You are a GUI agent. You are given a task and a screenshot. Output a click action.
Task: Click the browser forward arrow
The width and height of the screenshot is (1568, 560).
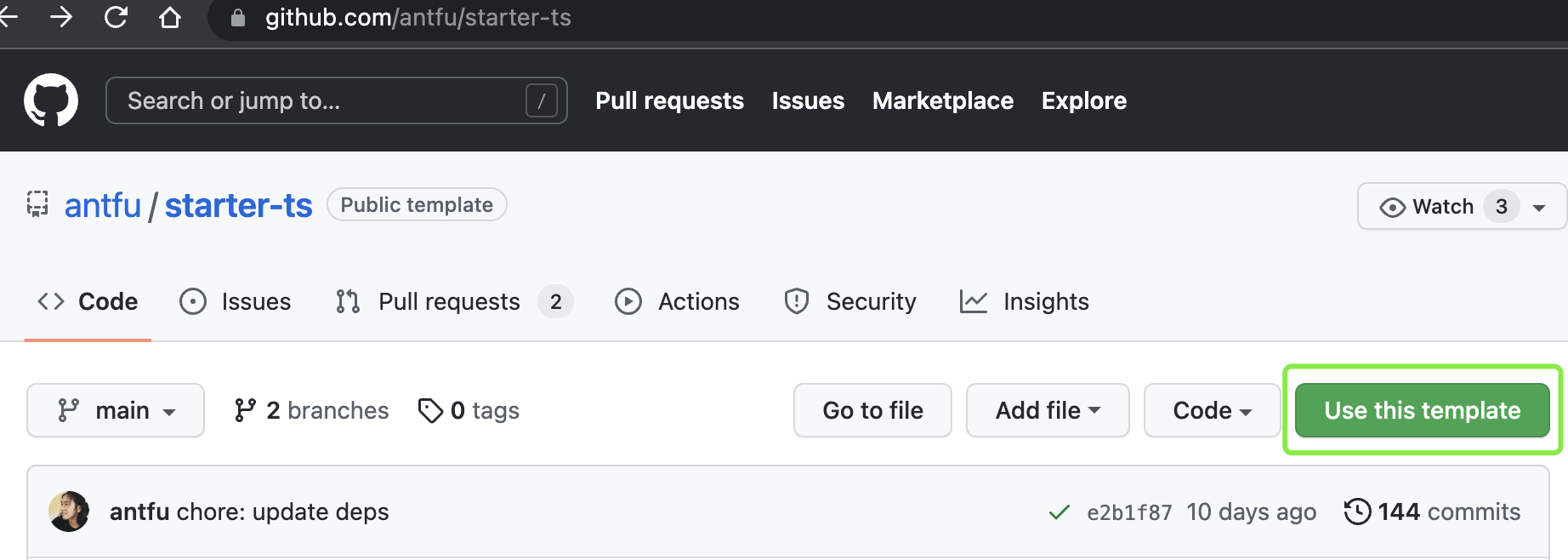pyautogui.click(x=61, y=17)
